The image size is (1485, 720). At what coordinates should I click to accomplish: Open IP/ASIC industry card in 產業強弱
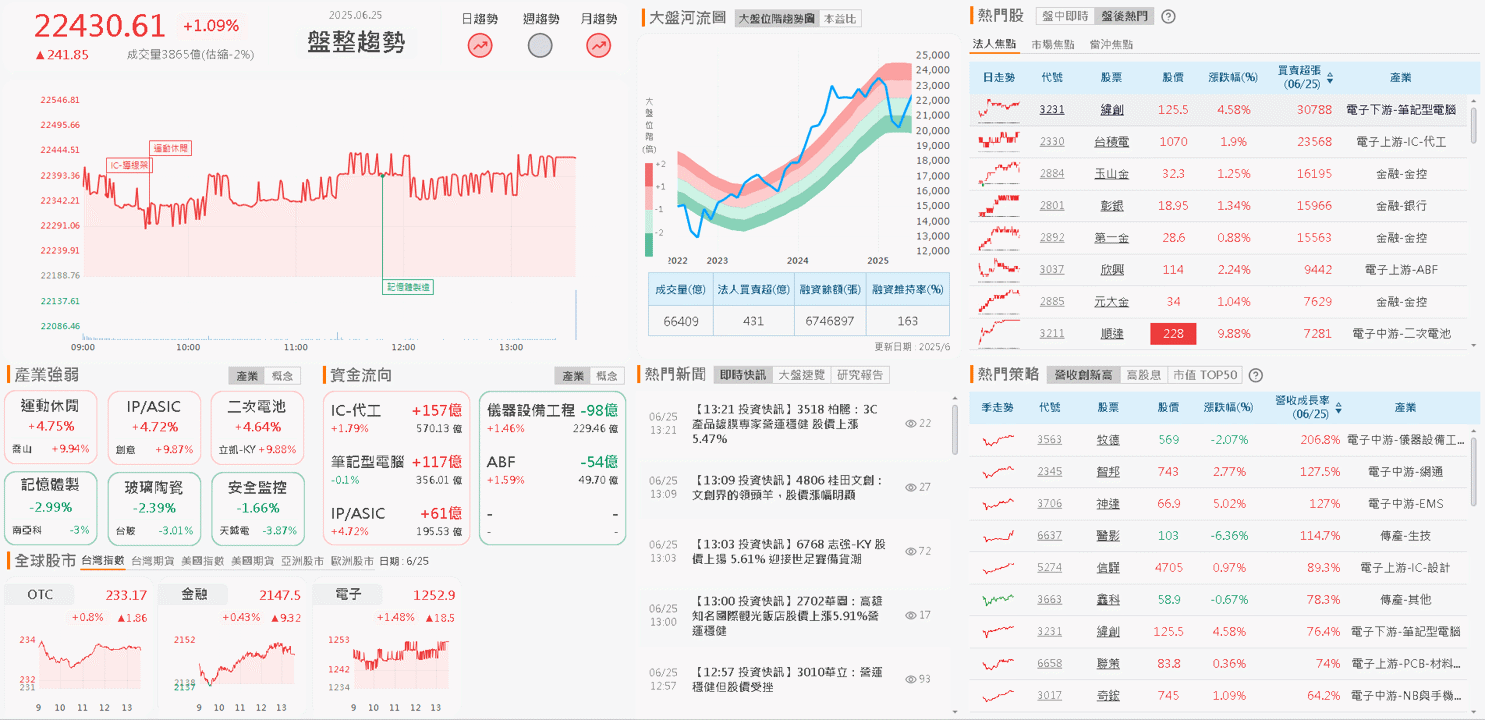tap(154, 426)
